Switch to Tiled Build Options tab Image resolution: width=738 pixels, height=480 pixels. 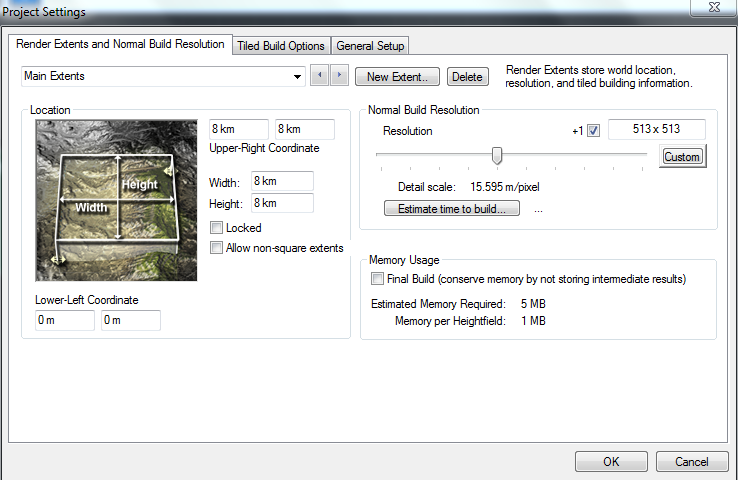(281, 46)
